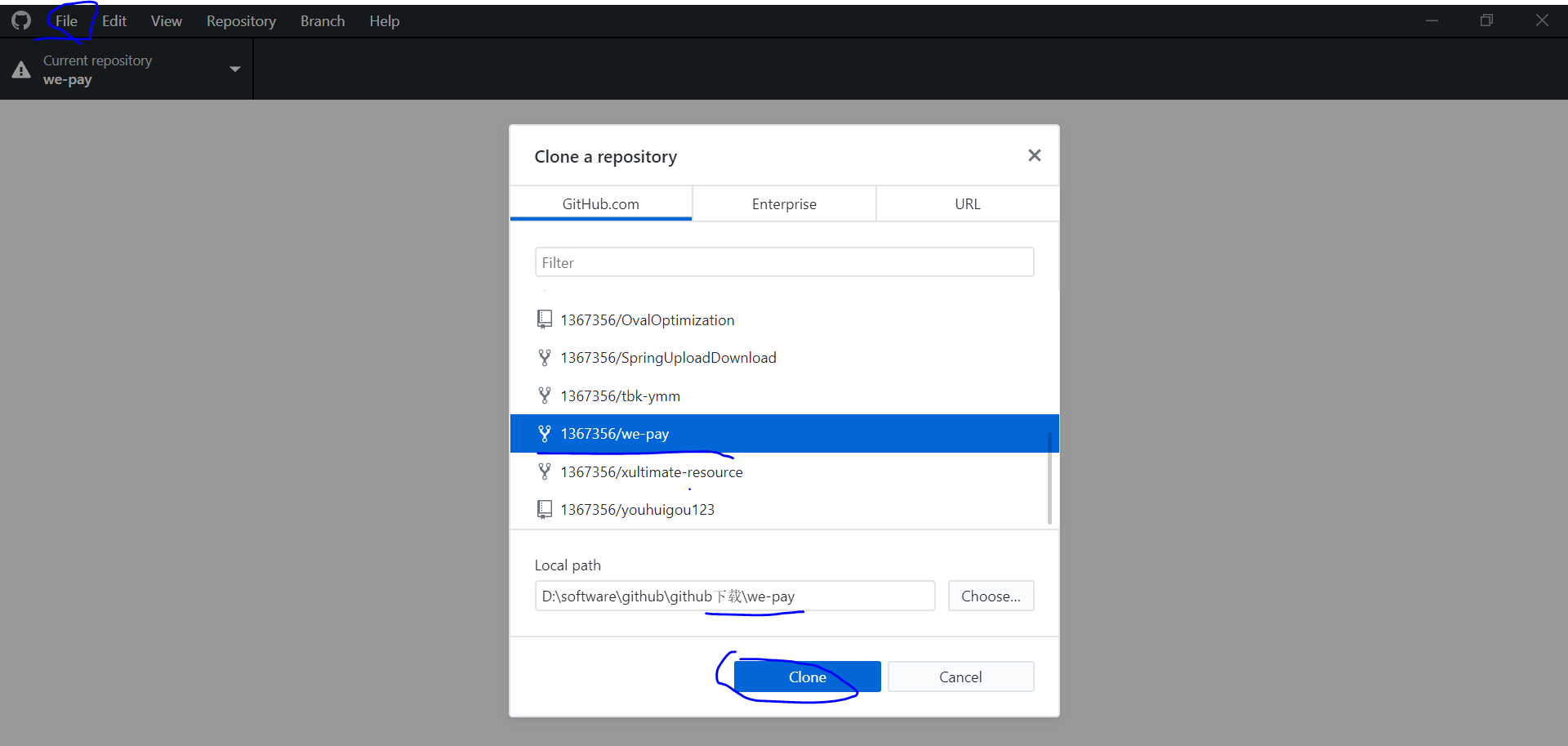
Task: Open the Help menu
Action: tap(384, 21)
